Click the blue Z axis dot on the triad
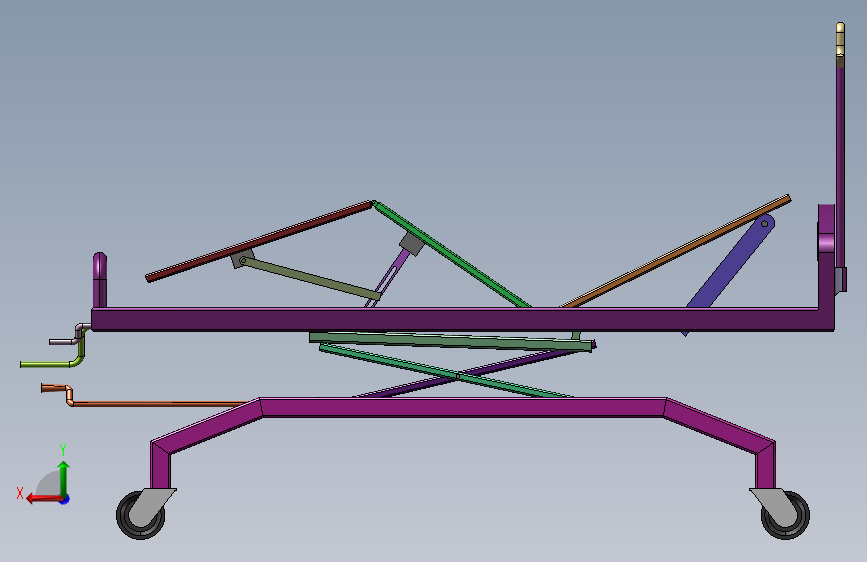This screenshot has width=867, height=562. (65, 499)
